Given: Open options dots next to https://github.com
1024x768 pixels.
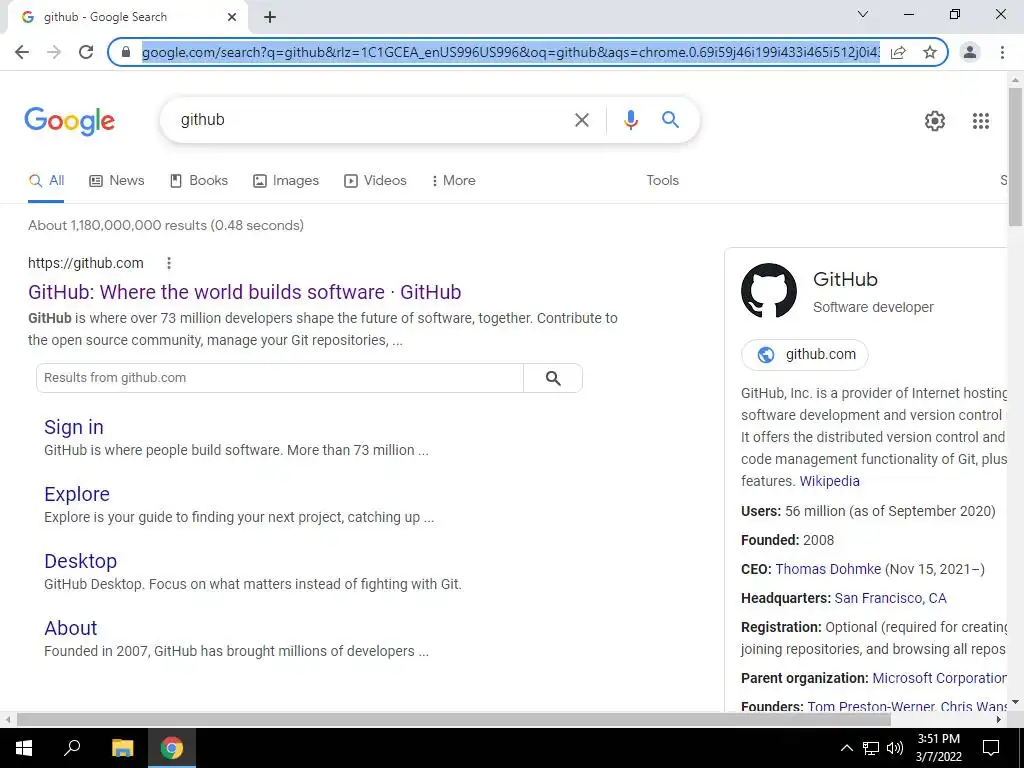Looking at the screenshot, I should coord(168,263).
